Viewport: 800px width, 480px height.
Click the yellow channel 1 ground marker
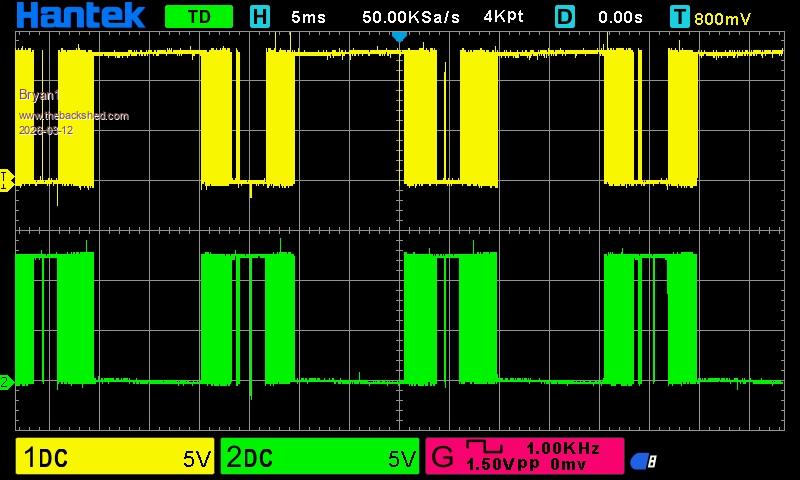pos(5,179)
